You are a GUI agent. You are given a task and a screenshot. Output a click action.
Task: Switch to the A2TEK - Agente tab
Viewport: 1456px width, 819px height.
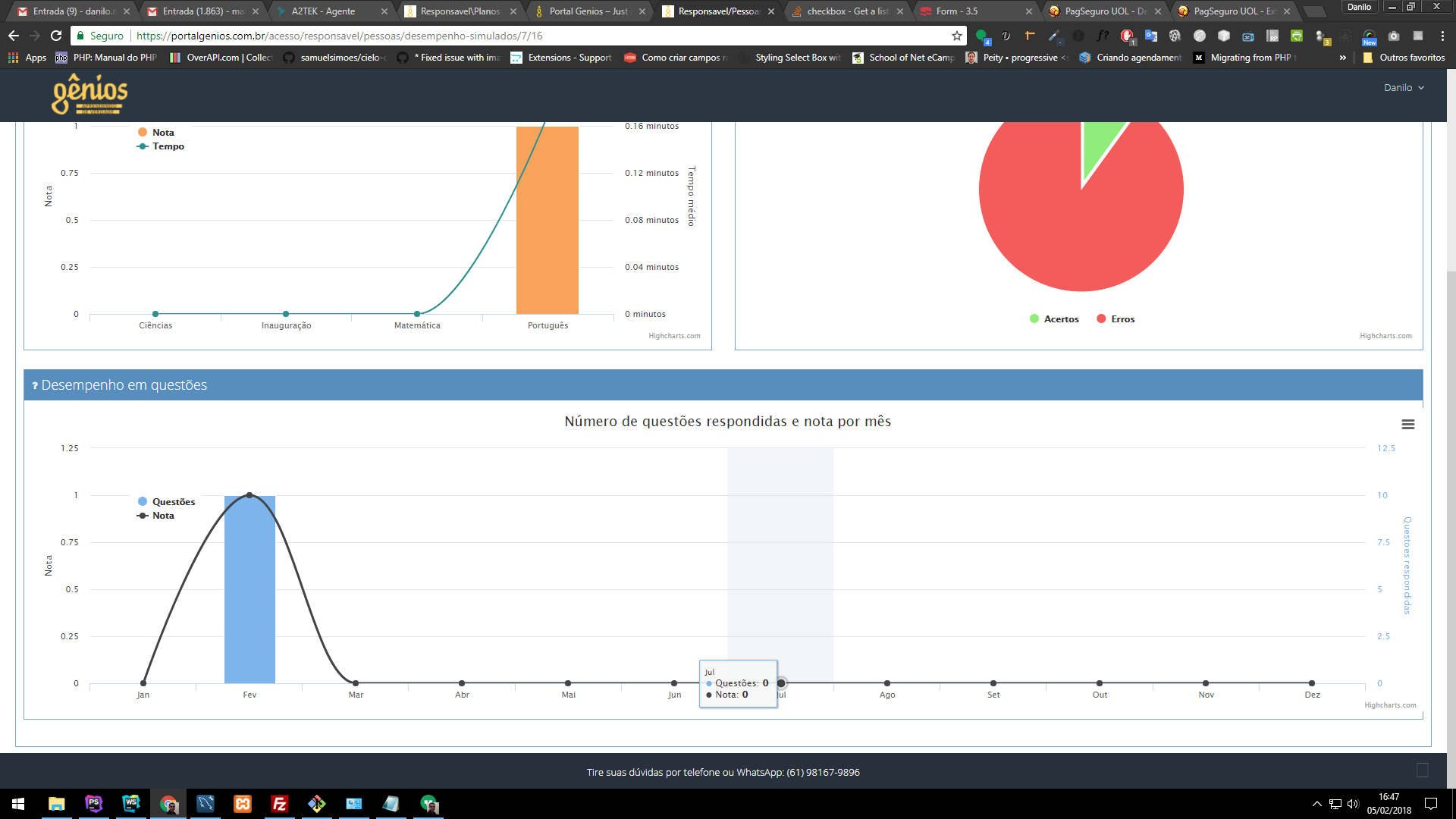point(324,11)
